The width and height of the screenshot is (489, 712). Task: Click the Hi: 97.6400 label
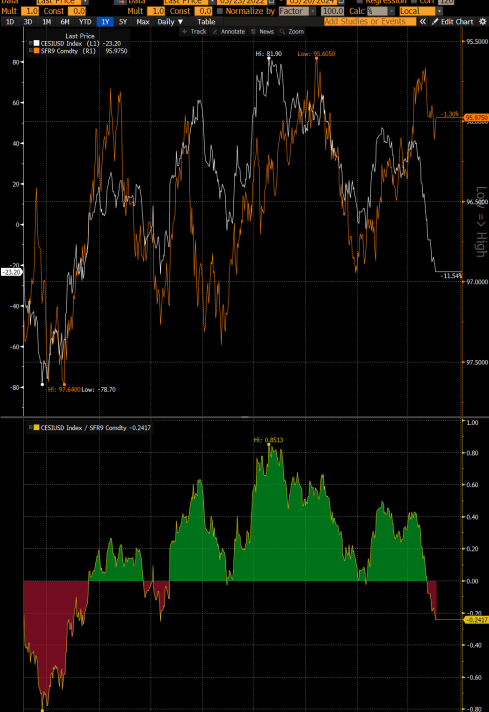click(64, 390)
